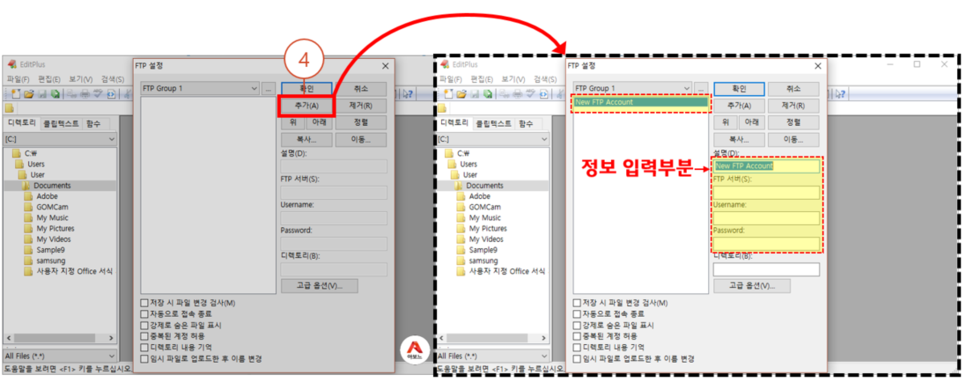Click browser view icon in right EditPlus toolbar
This screenshot has height=382, width=966.
(x=543, y=94)
